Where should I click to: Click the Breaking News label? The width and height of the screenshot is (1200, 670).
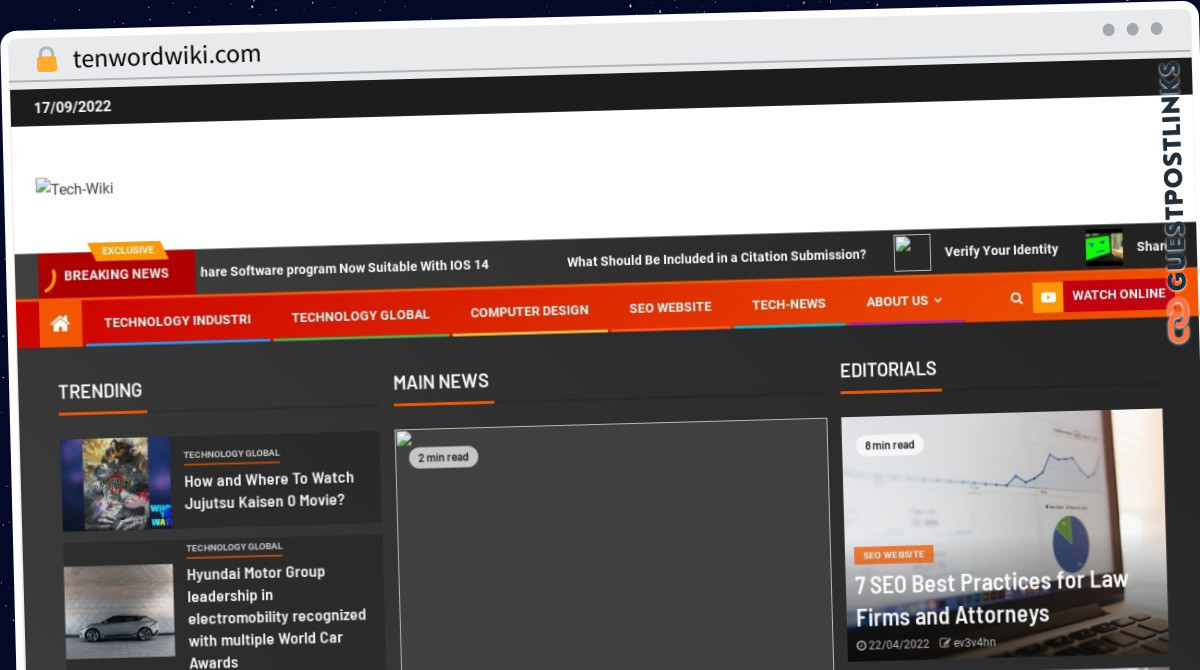click(x=116, y=274)
